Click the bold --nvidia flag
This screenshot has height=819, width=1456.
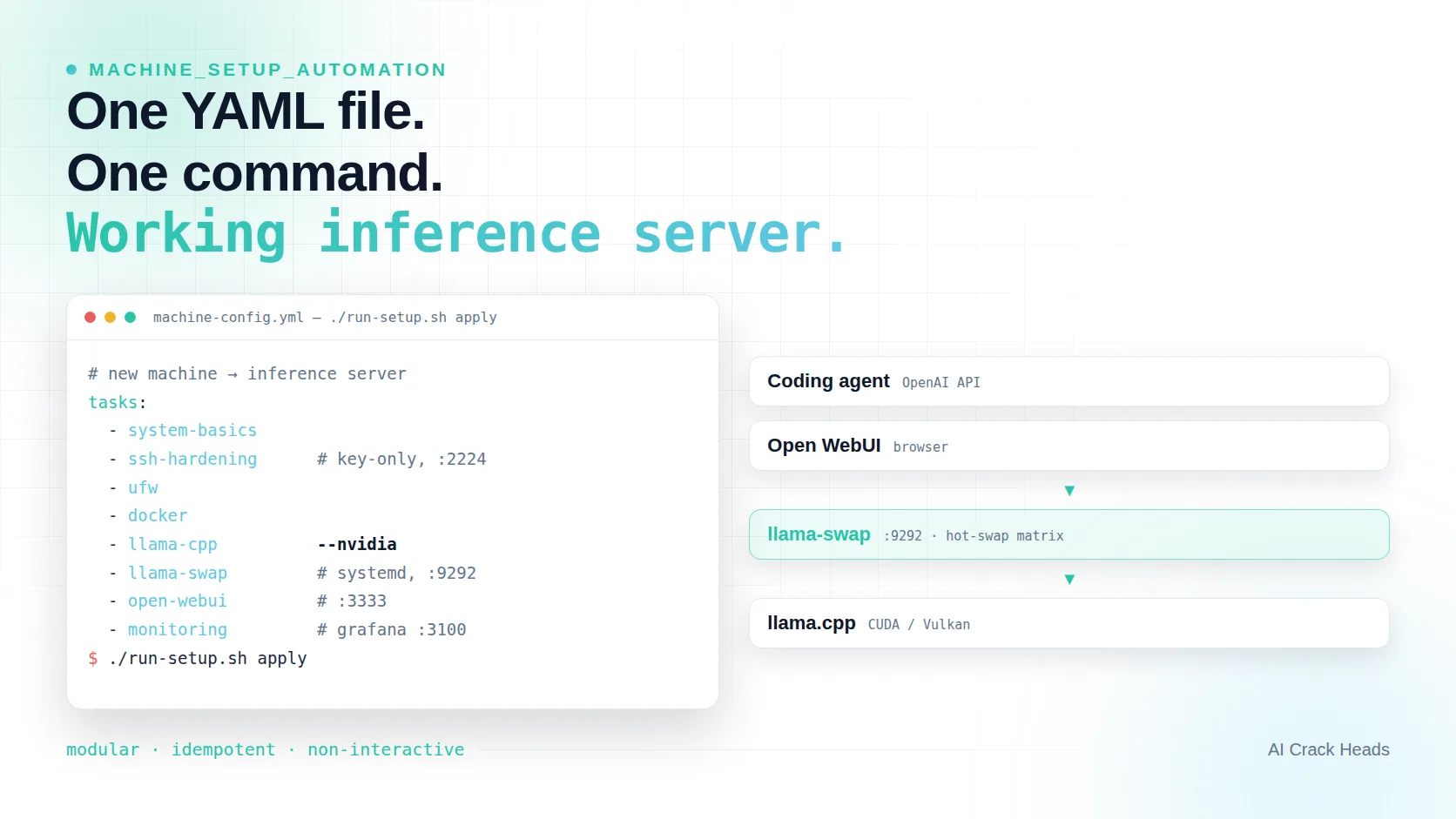pyautogui.click(x=357, y=544)
